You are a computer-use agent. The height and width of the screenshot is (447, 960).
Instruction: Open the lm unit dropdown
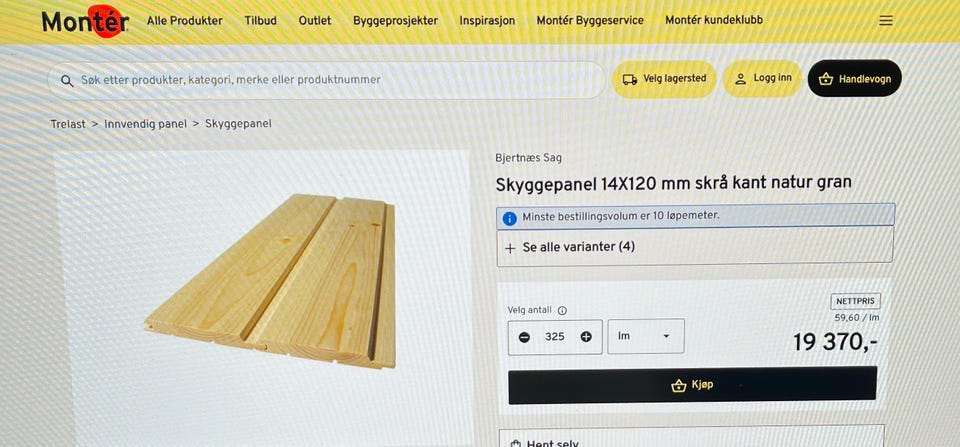pos(646,336)
